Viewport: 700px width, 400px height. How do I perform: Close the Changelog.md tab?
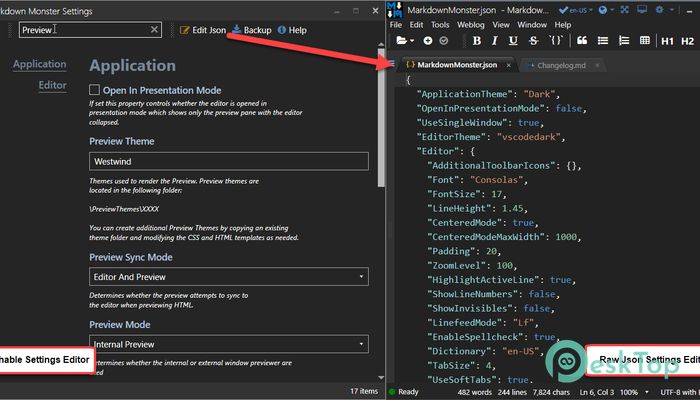(x=597, y=66)
